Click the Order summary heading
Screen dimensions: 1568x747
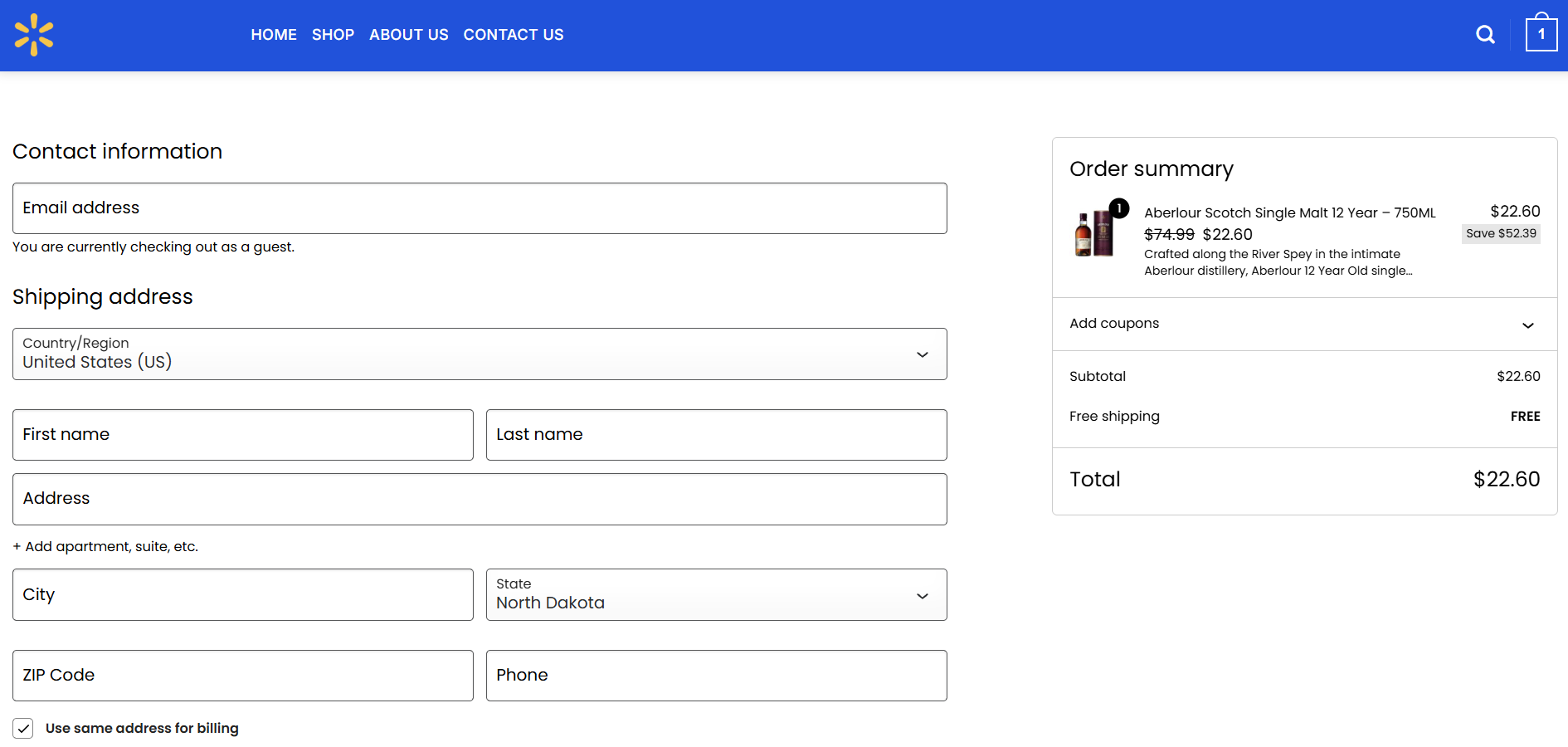[x=1152, y=168]
